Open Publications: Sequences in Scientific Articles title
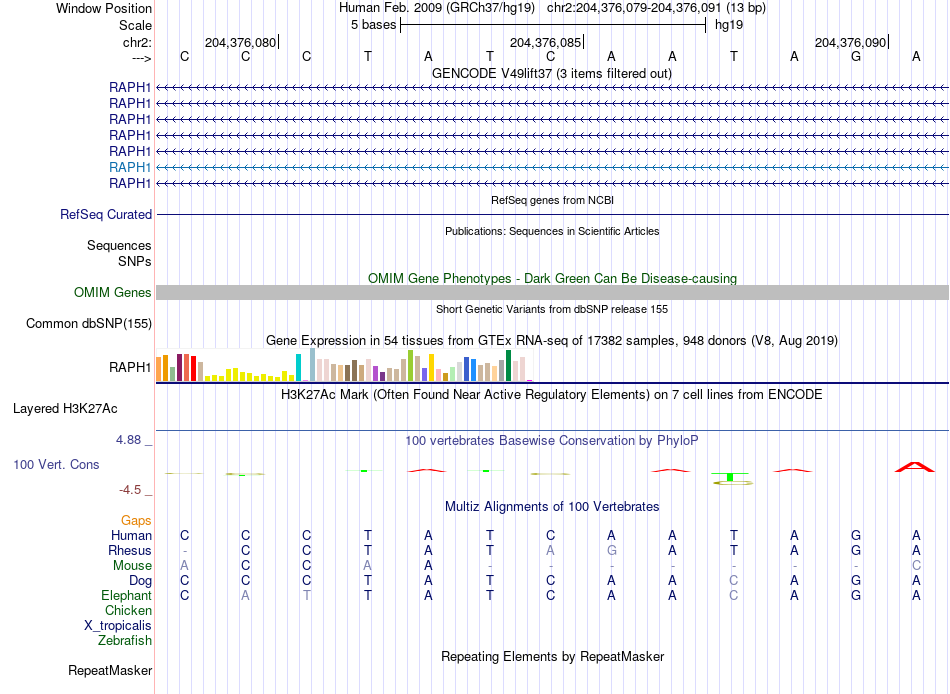 click(552, 231)
